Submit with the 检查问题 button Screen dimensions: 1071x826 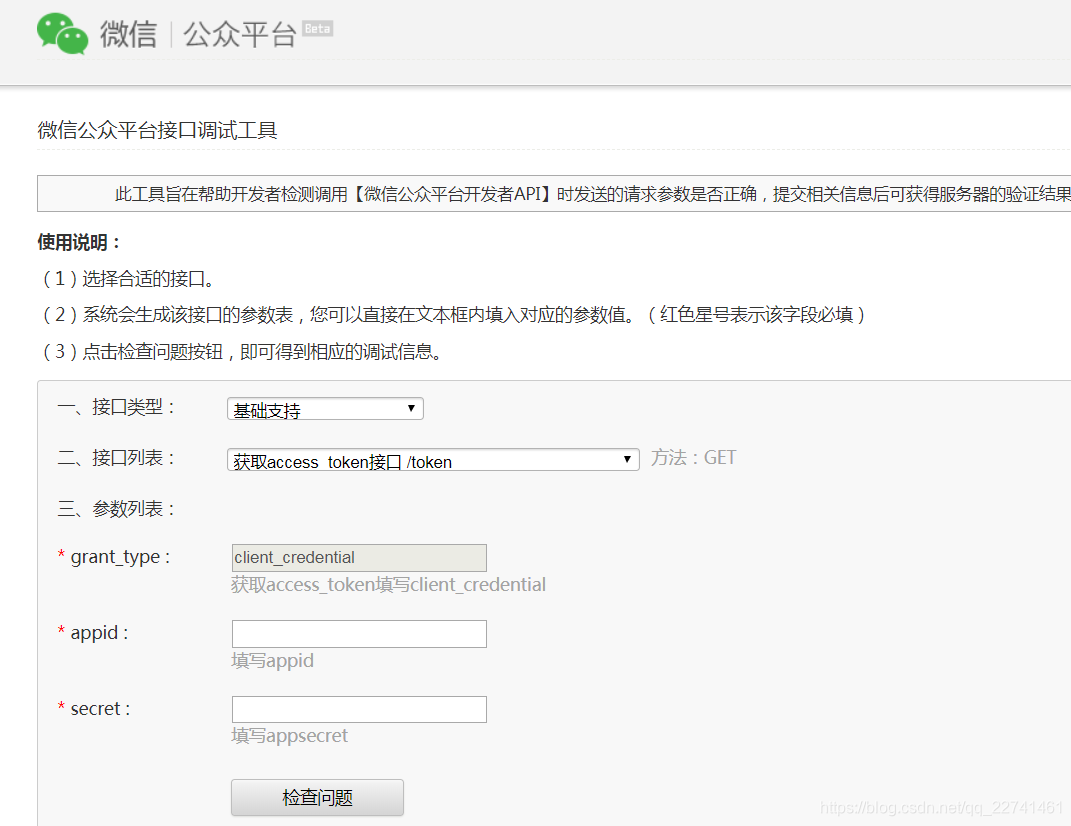click(x=318, y=797)
